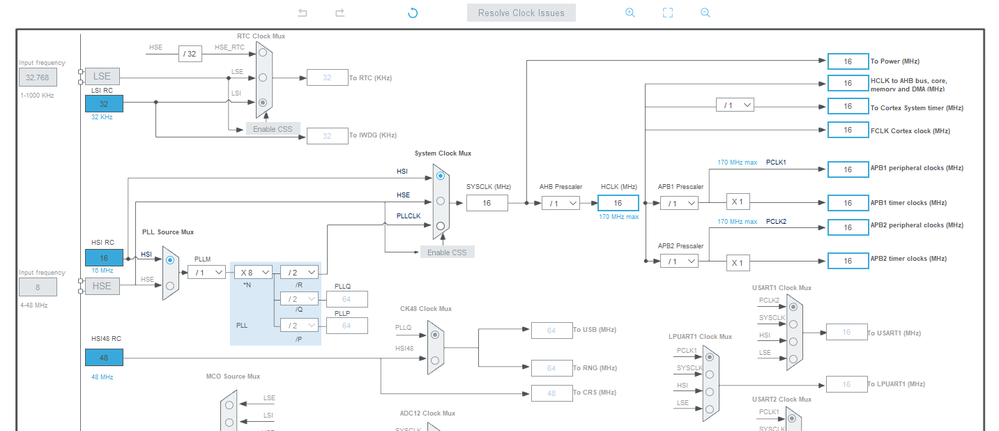The image size is (999, 431).
Task: Open the PLL /R divider dropdown
Action: click(299, 272)
